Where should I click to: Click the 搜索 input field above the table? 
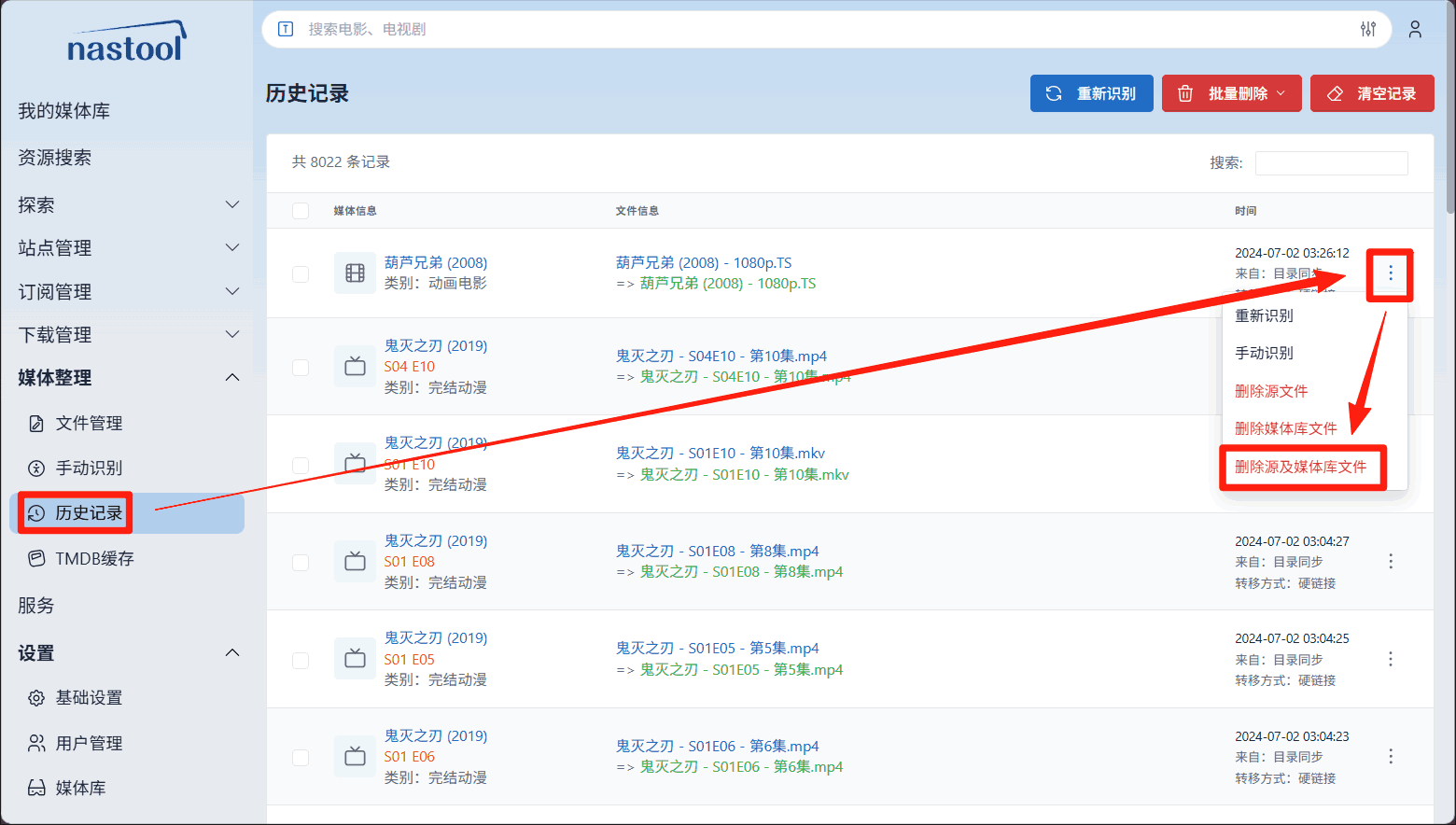(x=1331, y=163)
